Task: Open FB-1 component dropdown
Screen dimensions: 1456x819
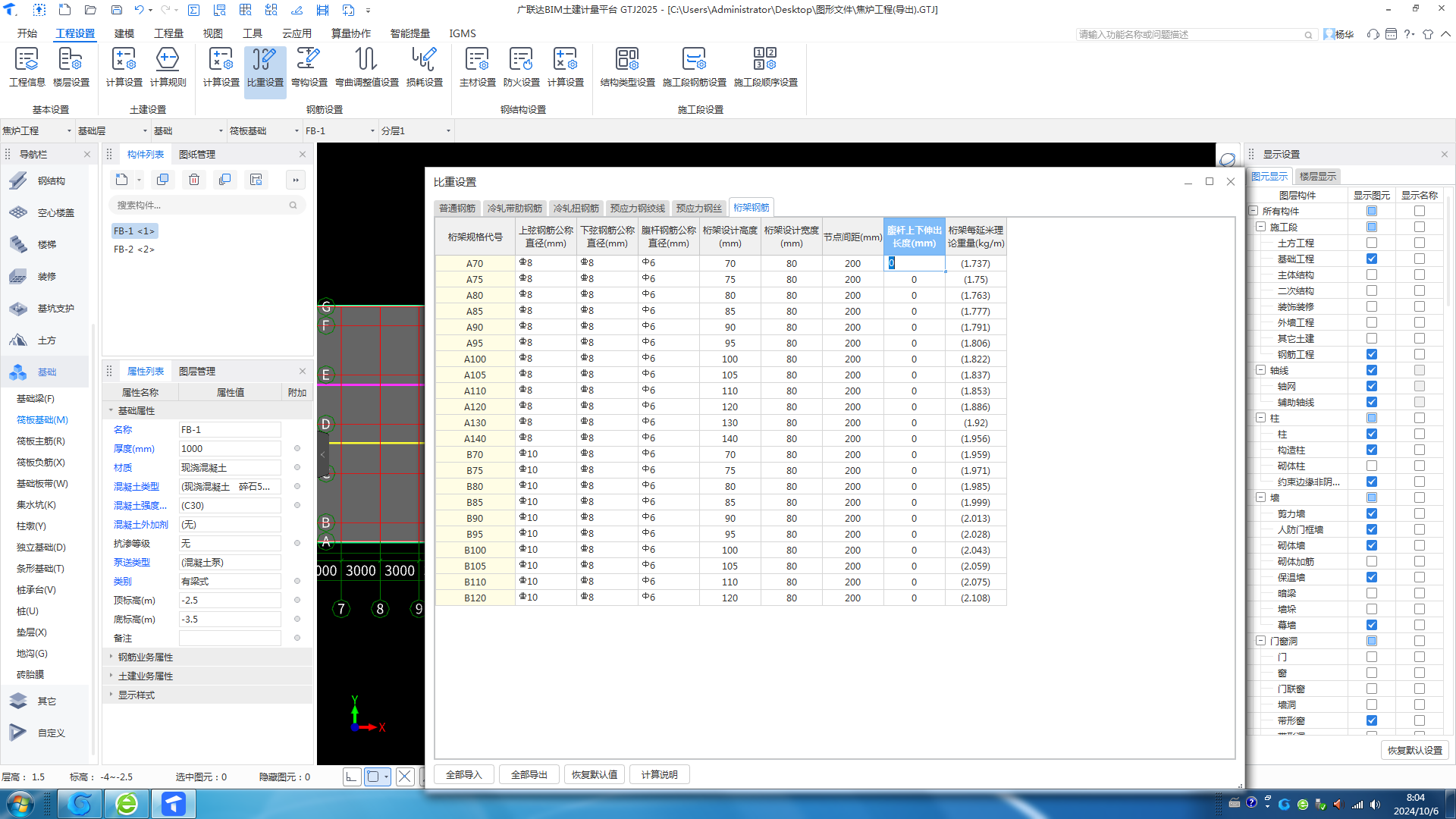Action: (340, 130)
